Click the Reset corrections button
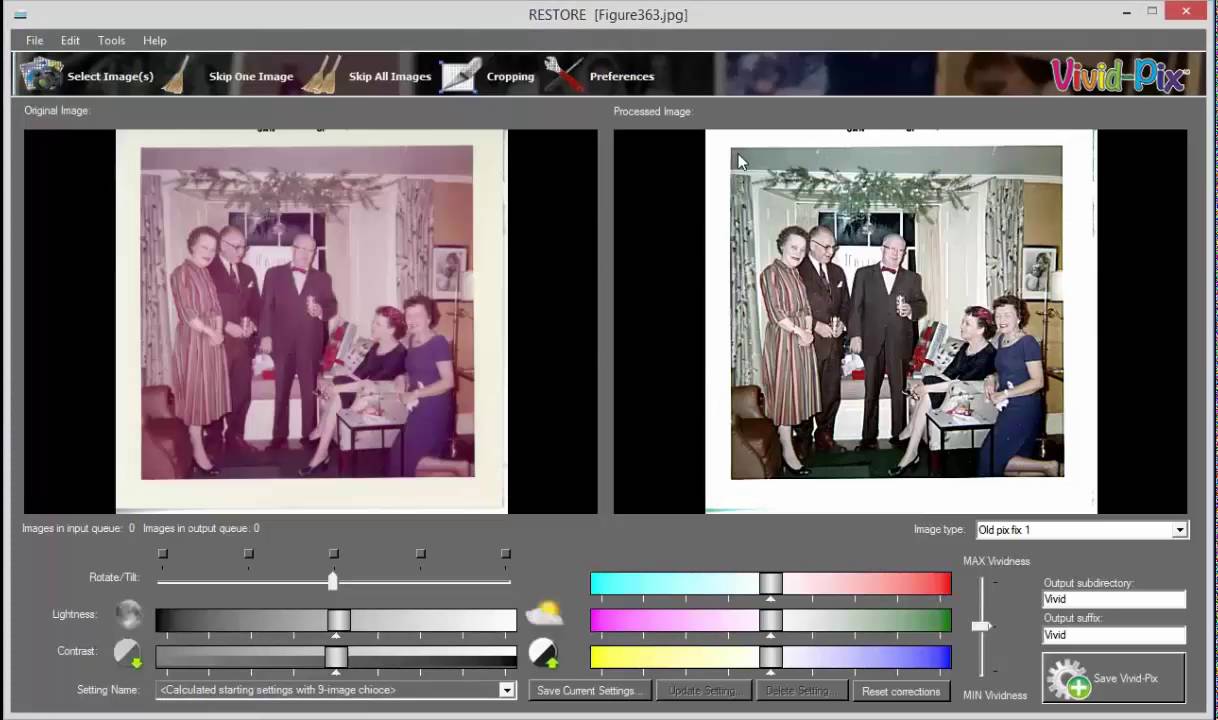Screen dimensions: 1218x720 (901, 691)
